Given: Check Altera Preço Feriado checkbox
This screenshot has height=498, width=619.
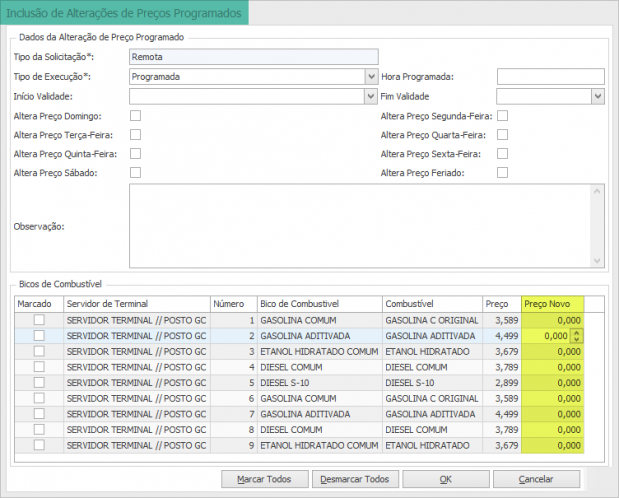Looking at the screenshot, I should (502, 173).
